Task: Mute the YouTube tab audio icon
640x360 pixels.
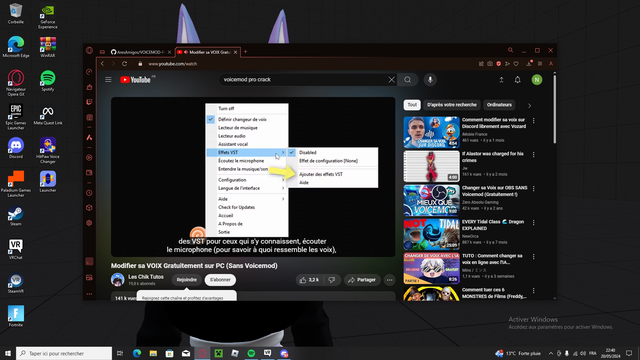Action: (x=186, y=52)
